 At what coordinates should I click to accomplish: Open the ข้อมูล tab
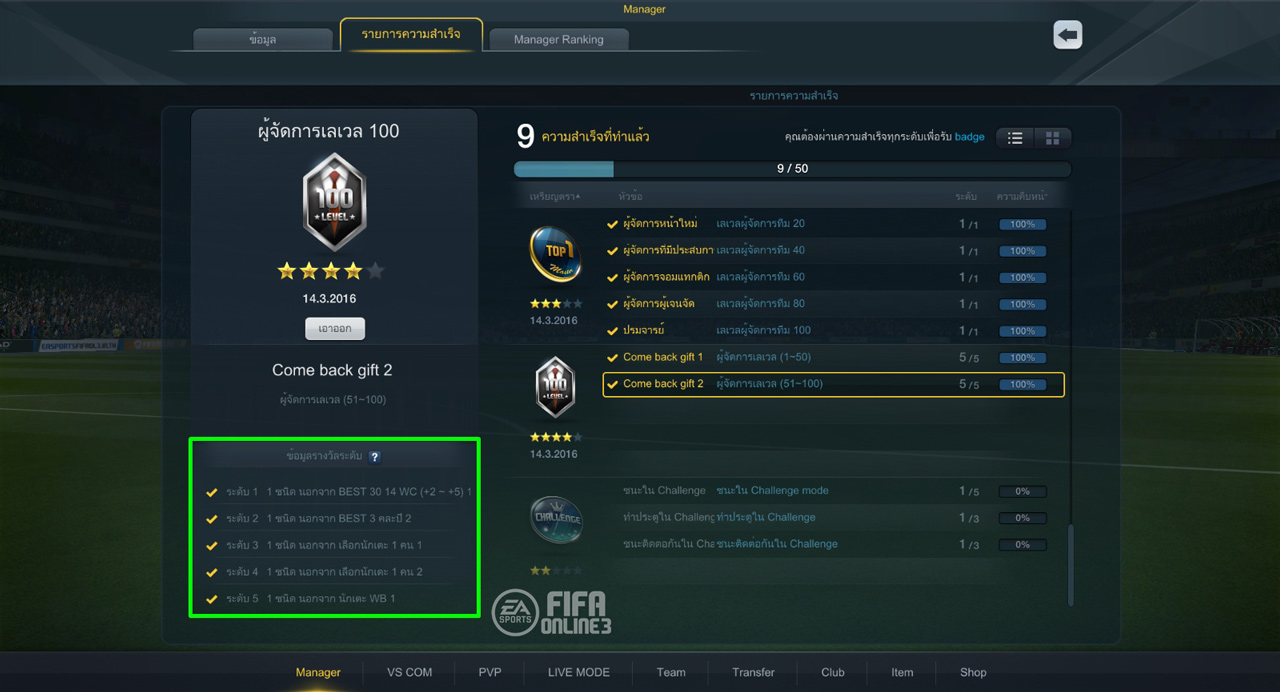263,40
